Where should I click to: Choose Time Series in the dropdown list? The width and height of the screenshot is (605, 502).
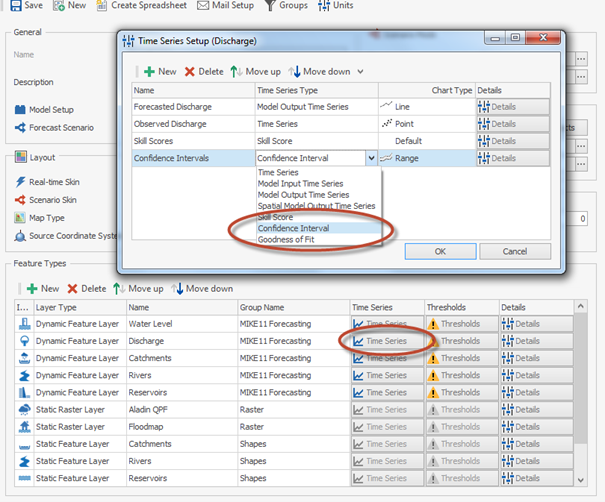(319, 172)
